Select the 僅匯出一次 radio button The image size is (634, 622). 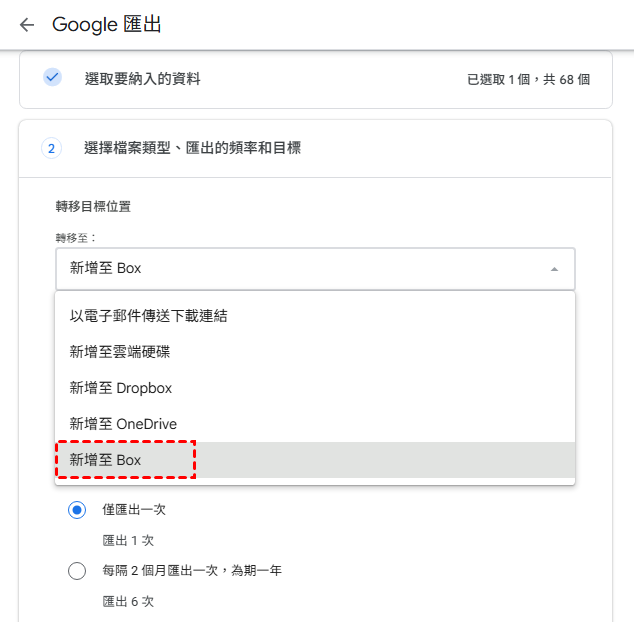pyautogui.click(x=77, y=510)
